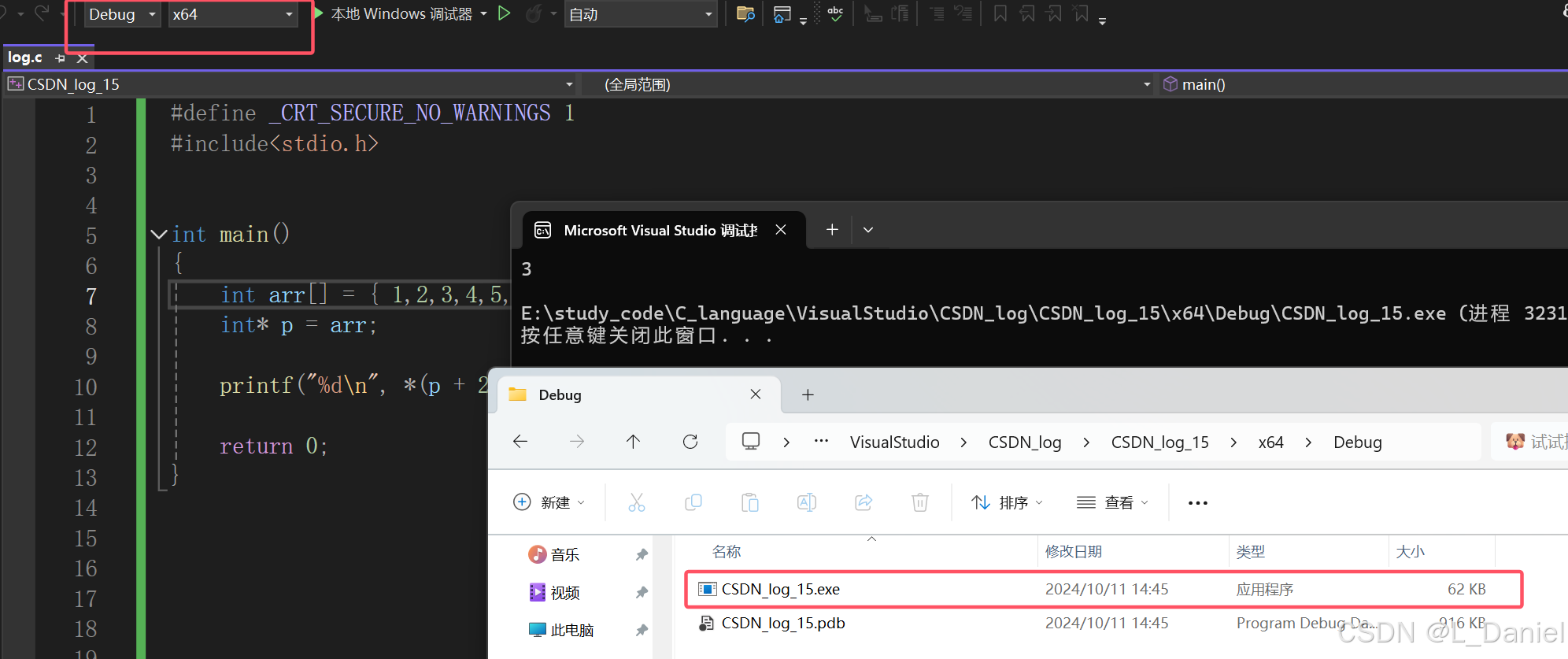1568x659 pixels.
Task: Close the Debug File Explorer tab
Action: [x=756, y=394]
